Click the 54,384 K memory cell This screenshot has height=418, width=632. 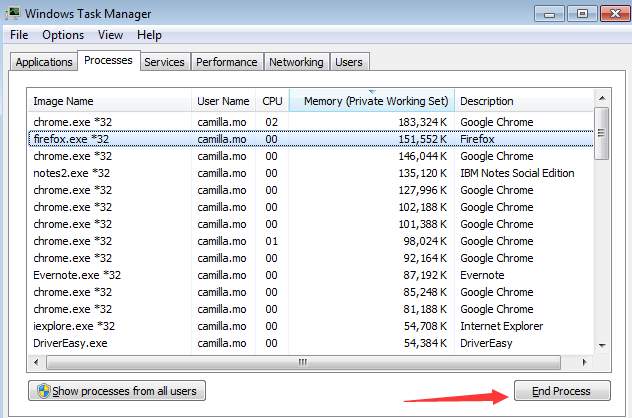point(425,343)
